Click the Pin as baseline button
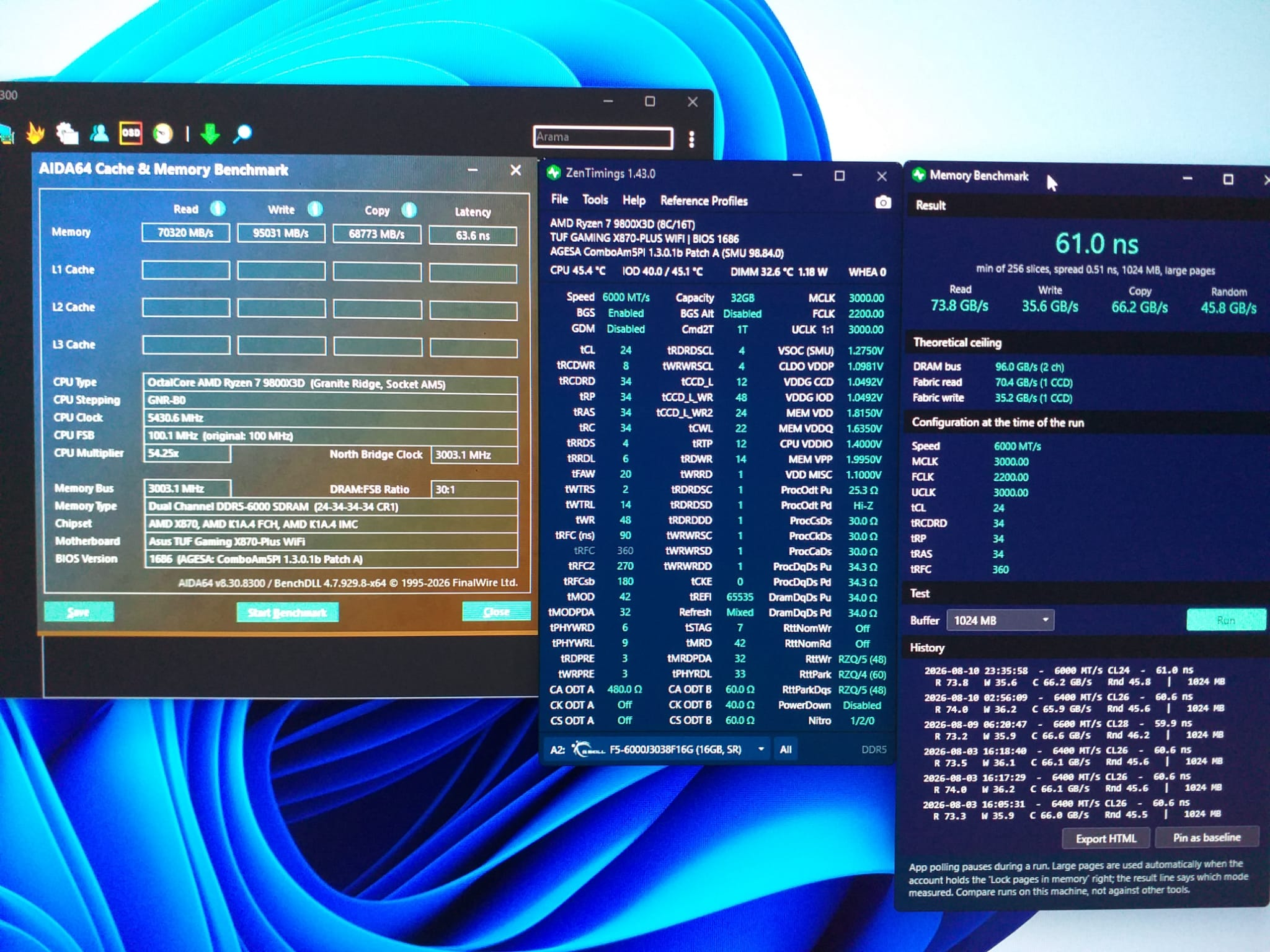Image resolution: width=1270 pixels, height=952 pixels. (1207, 837)
